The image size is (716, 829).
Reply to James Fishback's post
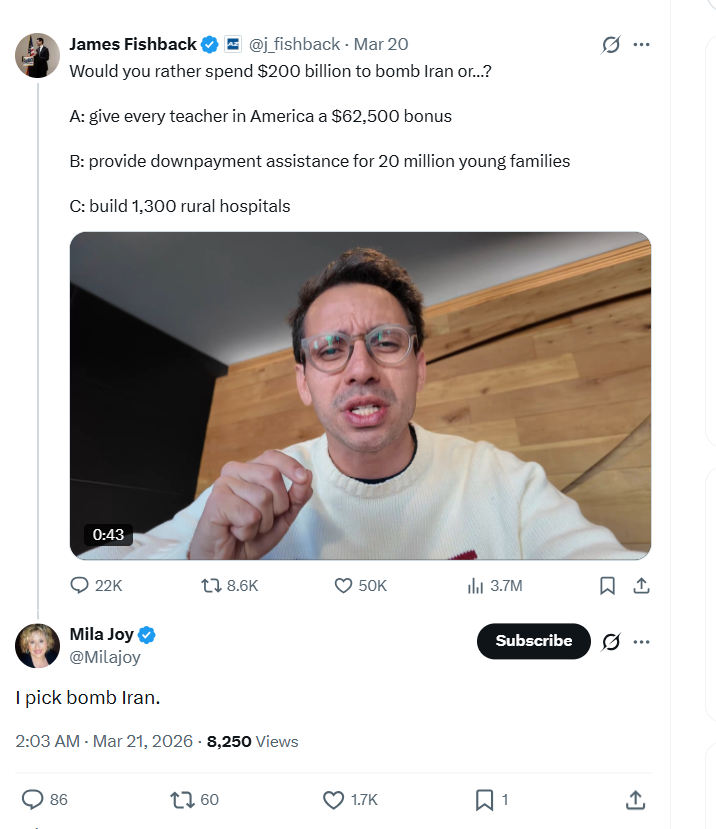click(x=80, y=585)
